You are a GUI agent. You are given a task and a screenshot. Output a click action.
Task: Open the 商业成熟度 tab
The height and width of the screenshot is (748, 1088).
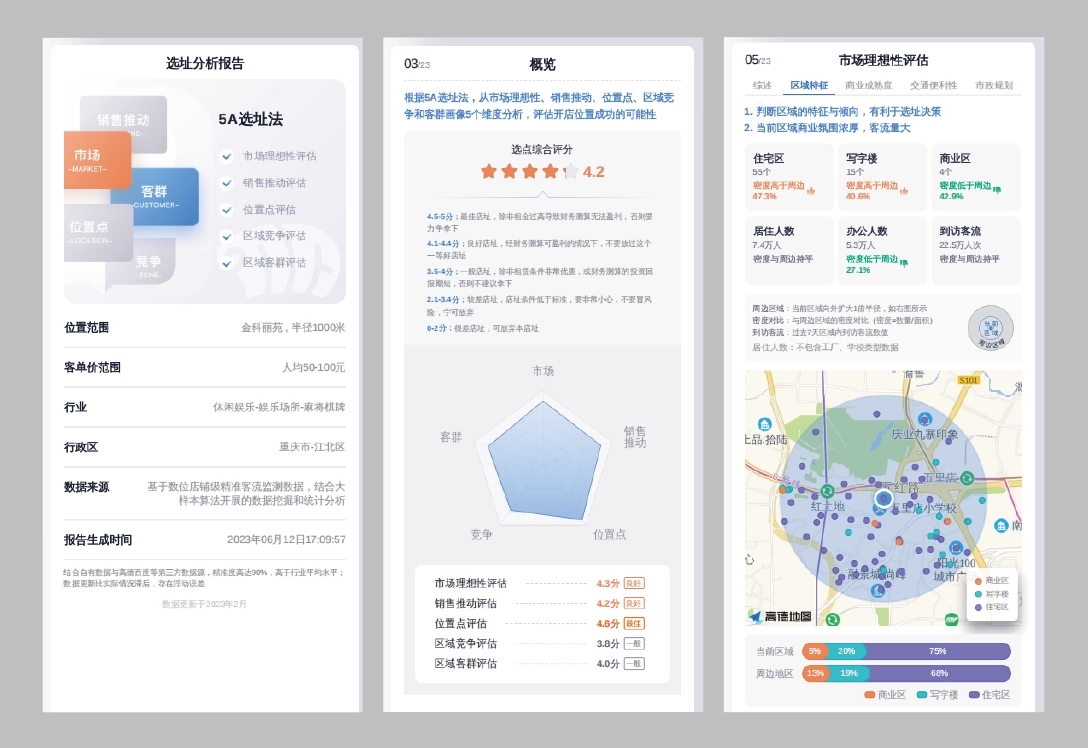(868, 86)
